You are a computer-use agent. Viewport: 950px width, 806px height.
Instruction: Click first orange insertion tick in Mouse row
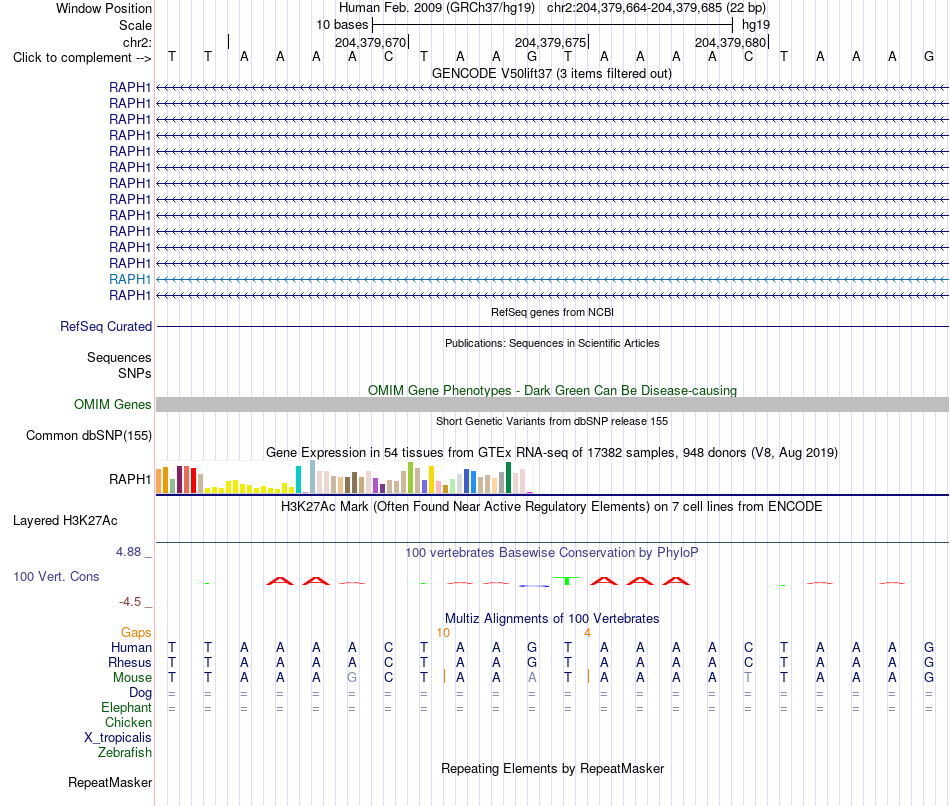click(x=444, y=676)
